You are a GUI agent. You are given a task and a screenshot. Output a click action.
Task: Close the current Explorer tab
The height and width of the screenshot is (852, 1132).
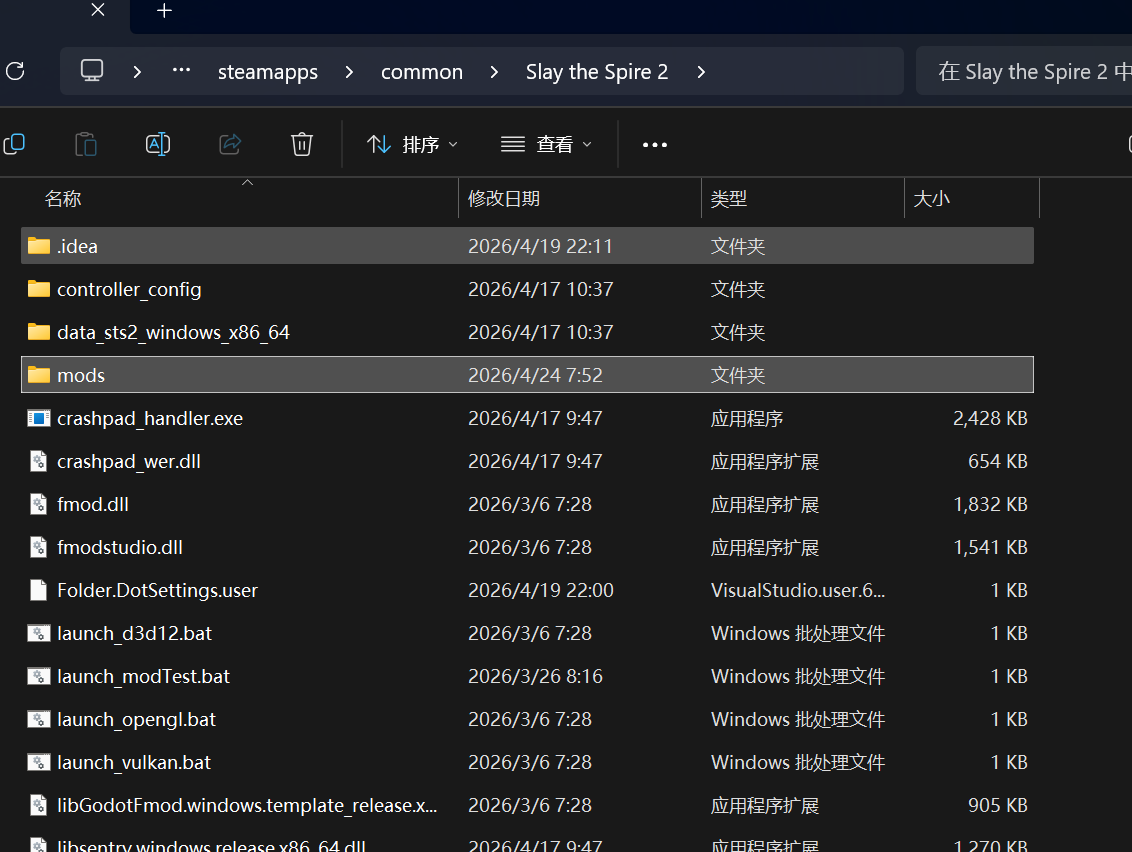pos(98,10)
